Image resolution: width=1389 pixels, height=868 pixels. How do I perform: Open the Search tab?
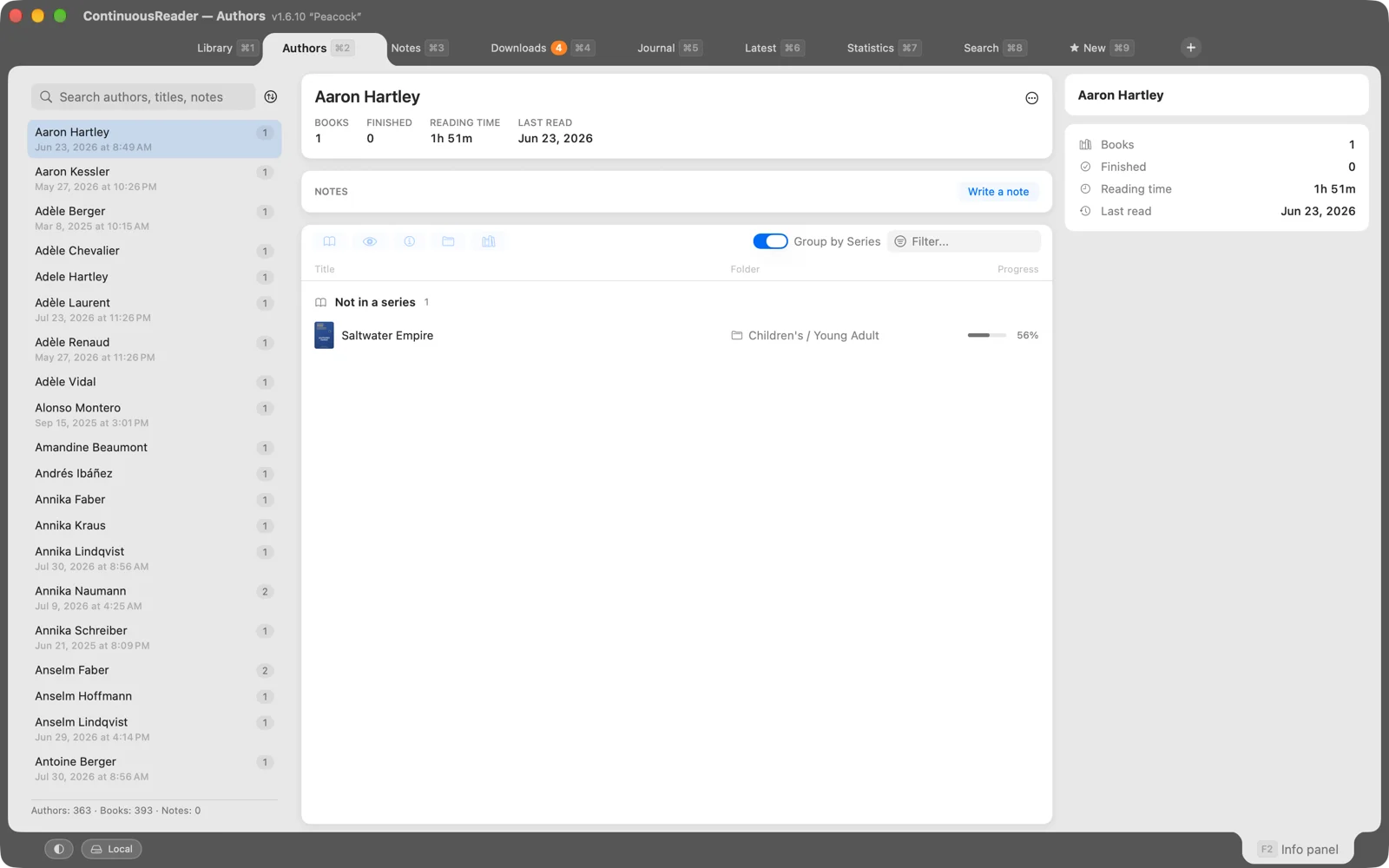pyautogui.click(x=994, y=48)
